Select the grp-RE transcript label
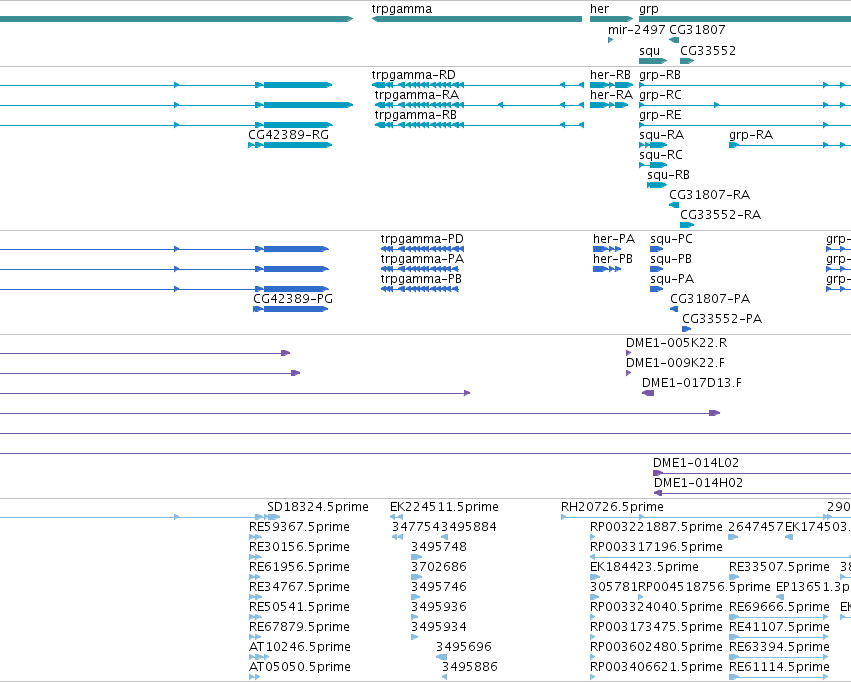Screen dimensions: 851x682 [660, 115]
